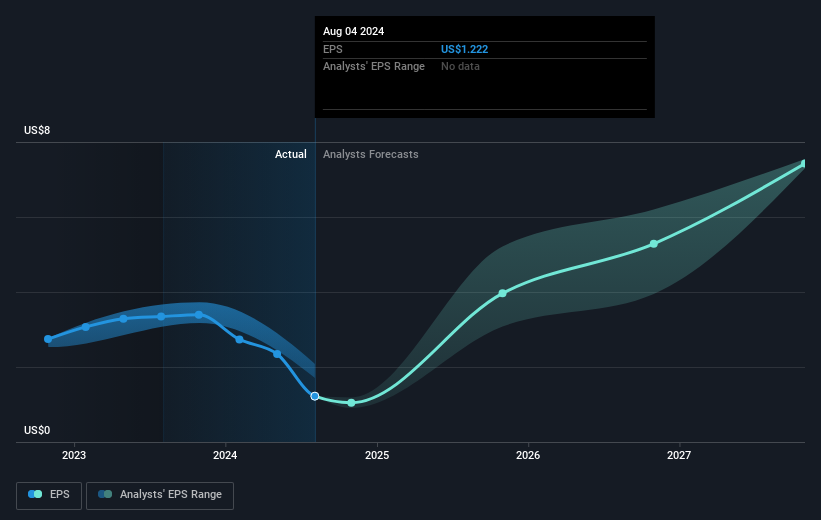The image size is (821, 520).
Task: Click the 'Analysts' EPS Range' tooltip row label
Action: (x=374, y=67)
